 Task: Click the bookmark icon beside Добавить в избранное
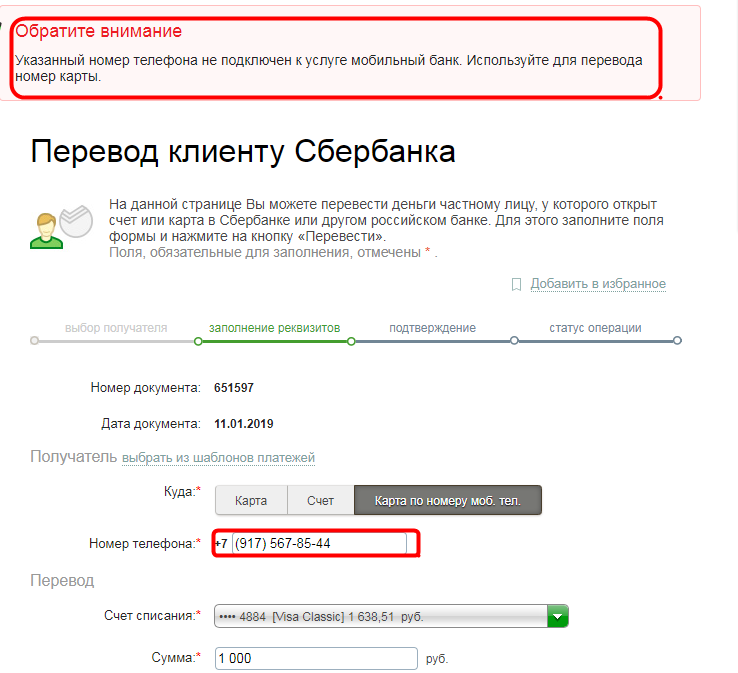(516, 284)
